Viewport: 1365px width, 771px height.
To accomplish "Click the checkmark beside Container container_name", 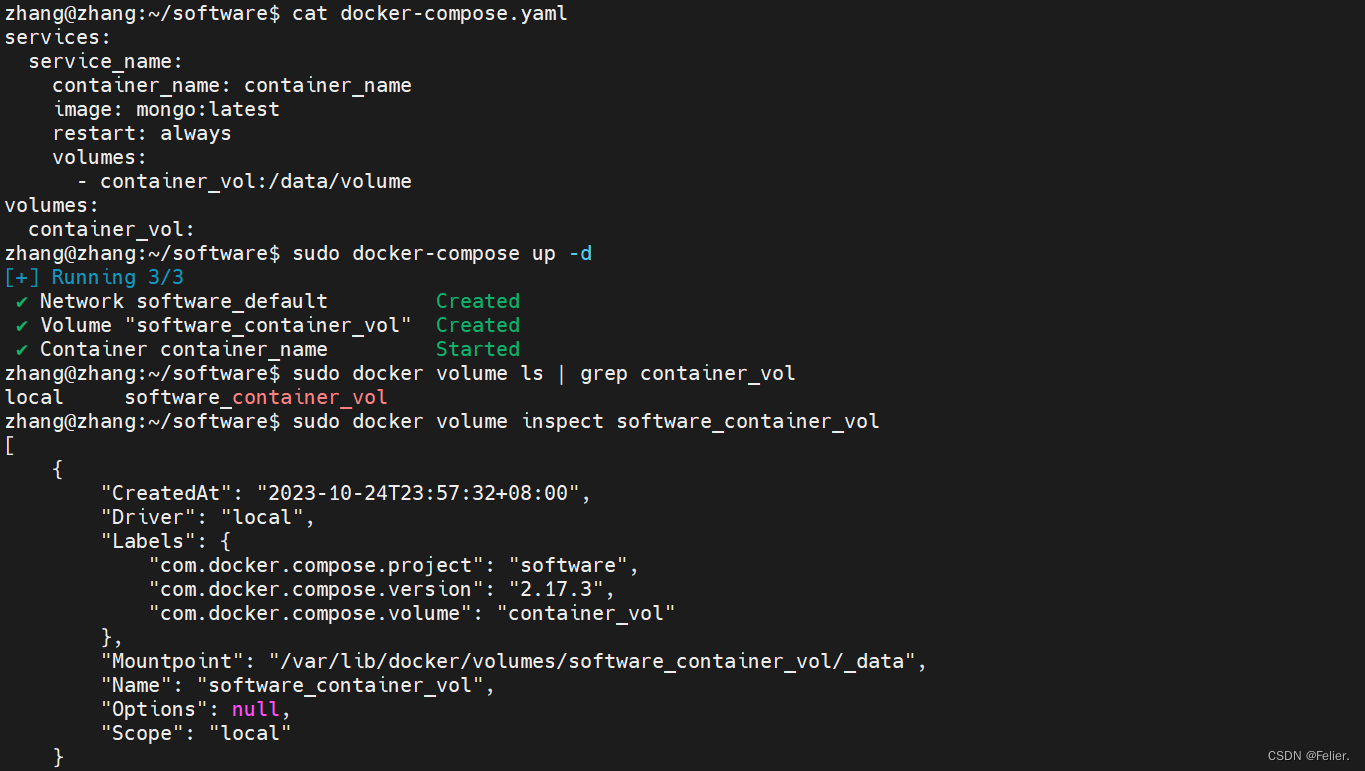I will [22, 349].
